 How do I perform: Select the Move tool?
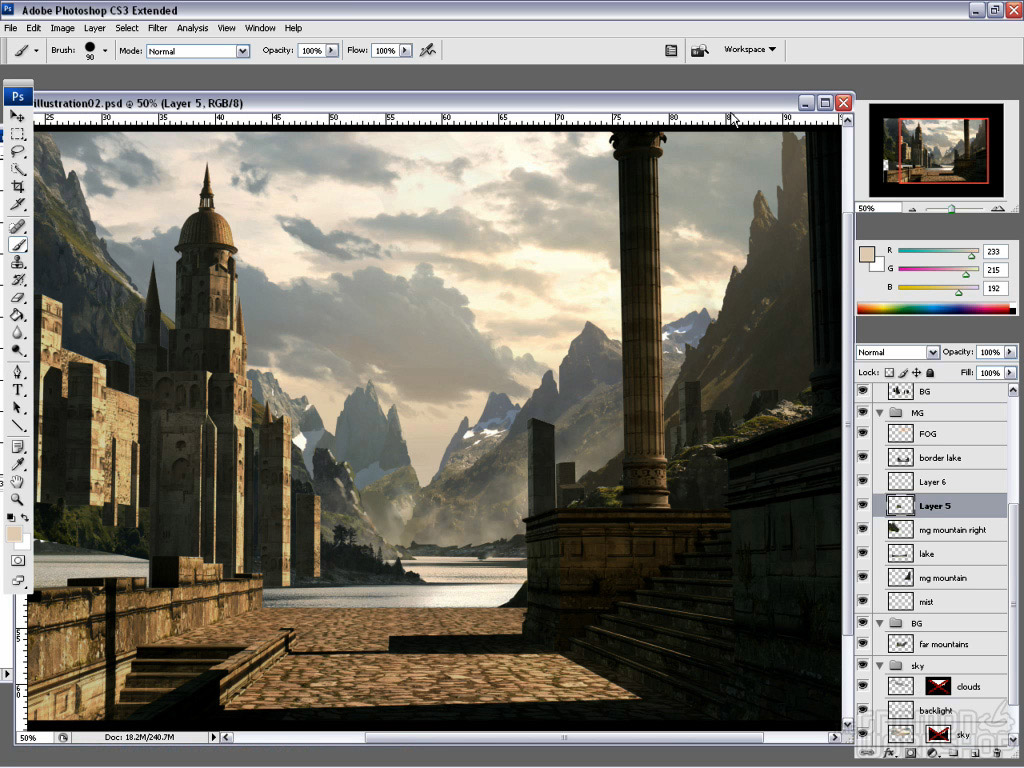click(18, 117)
